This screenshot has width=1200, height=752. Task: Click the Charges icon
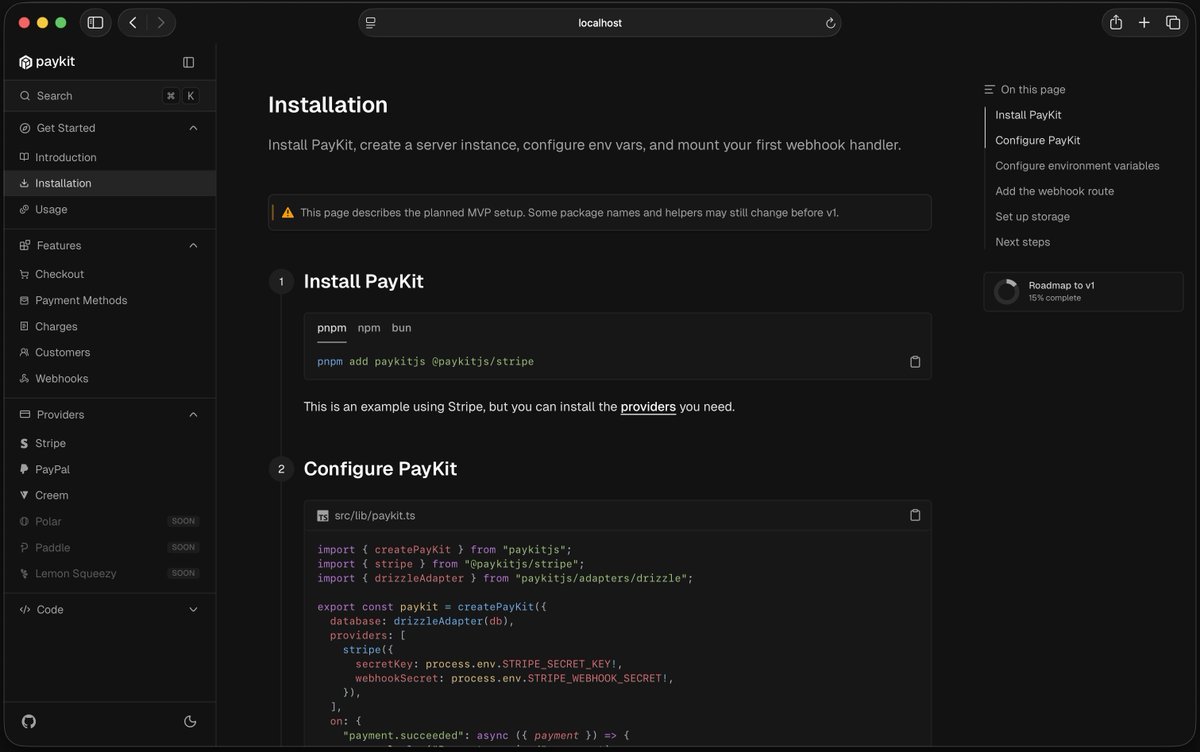[25, 326]
